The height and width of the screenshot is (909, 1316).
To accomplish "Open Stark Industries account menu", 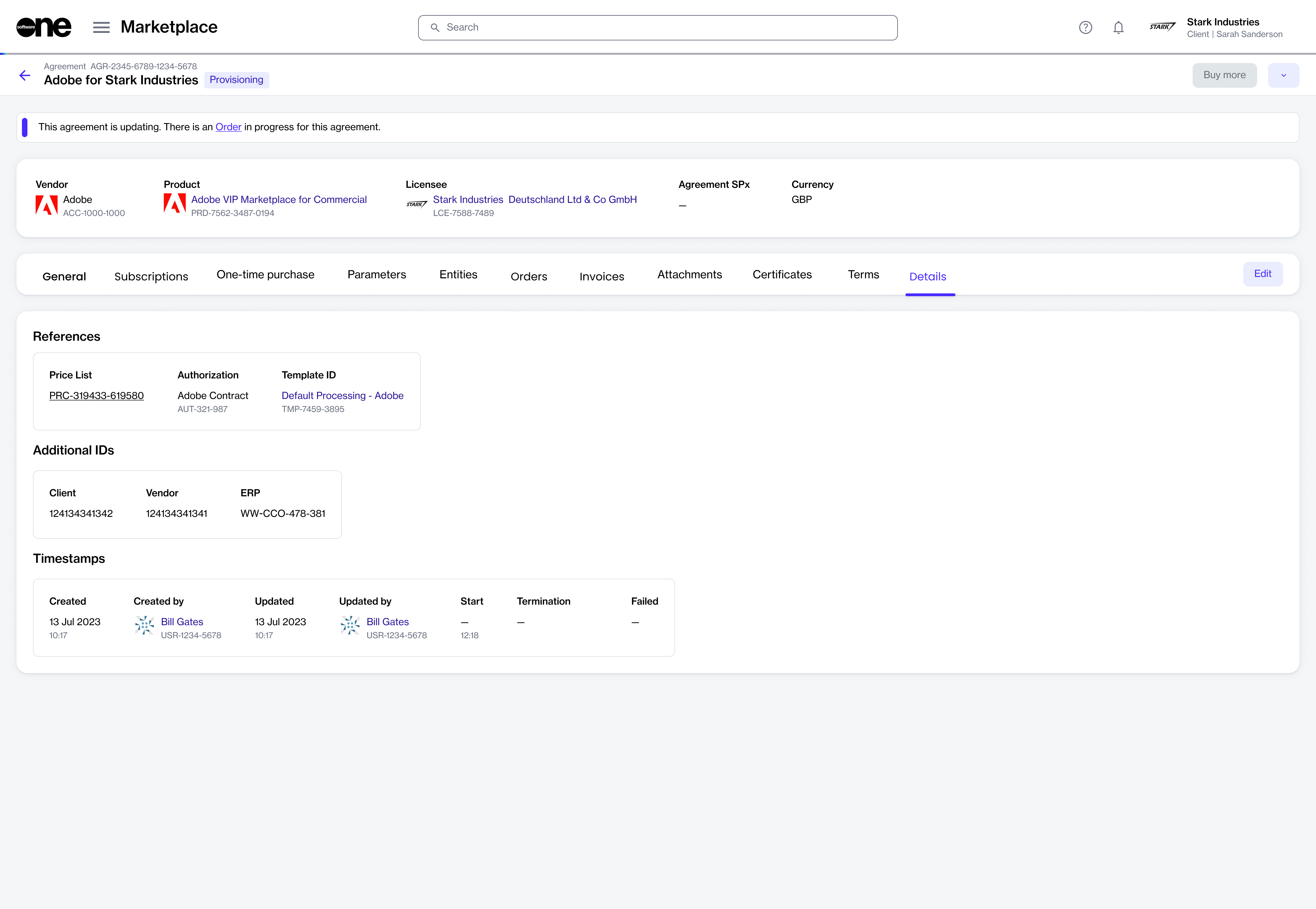I will [x=1234, y=27].
